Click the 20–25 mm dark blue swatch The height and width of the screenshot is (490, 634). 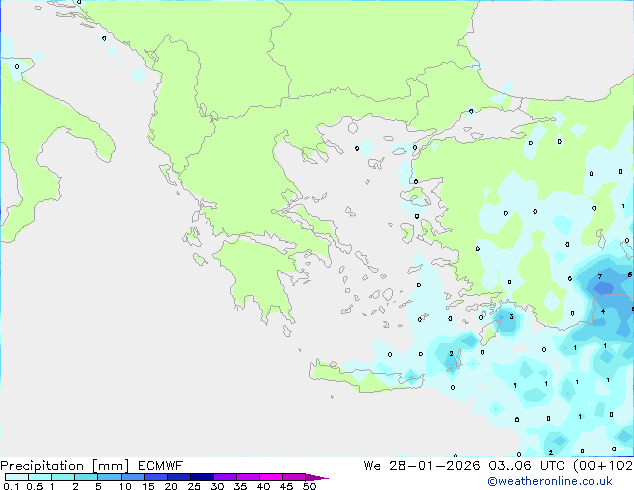point(178,477)
